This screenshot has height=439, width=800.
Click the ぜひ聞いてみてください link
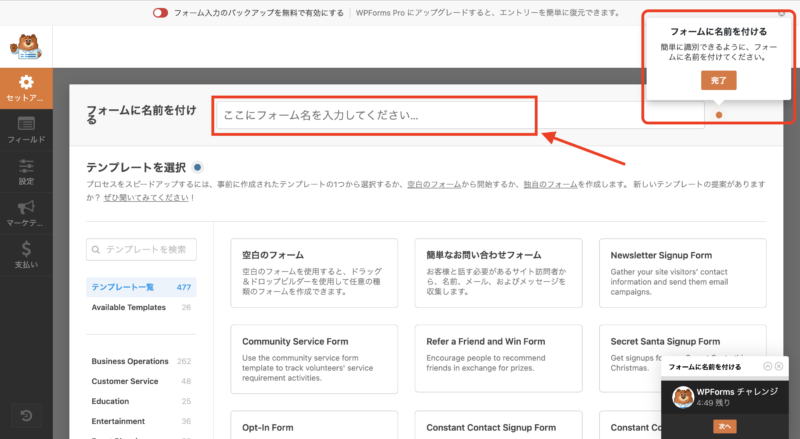146,198
